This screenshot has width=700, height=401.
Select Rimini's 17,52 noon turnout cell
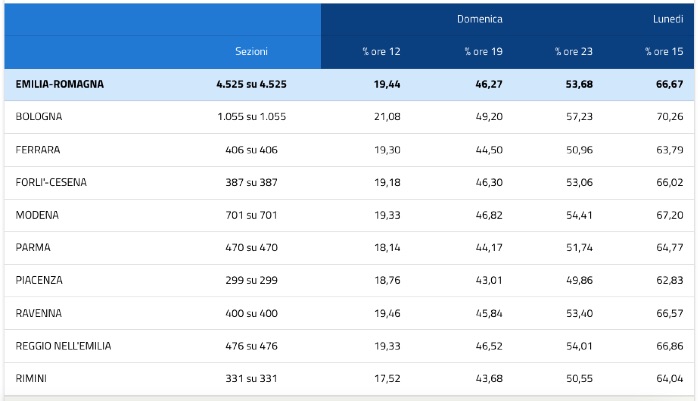(x=386, y=379)
